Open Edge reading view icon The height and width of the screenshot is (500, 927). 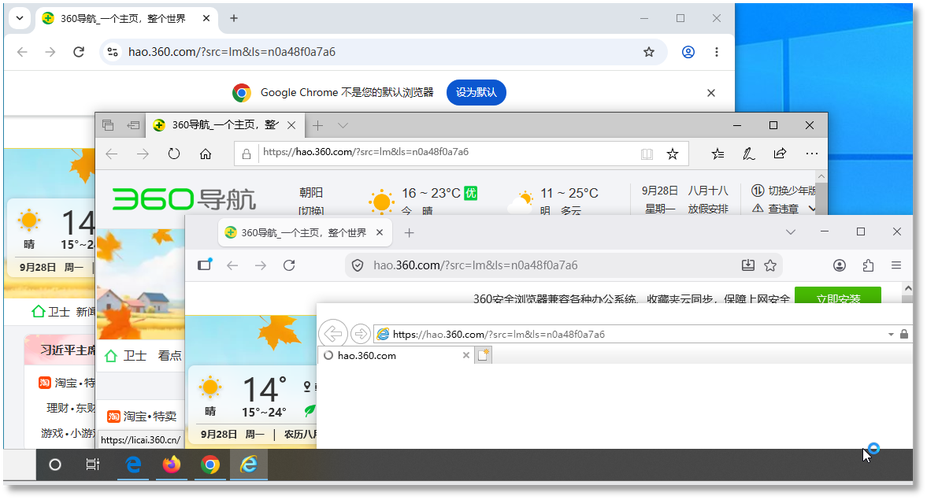[x=647, y=154]
